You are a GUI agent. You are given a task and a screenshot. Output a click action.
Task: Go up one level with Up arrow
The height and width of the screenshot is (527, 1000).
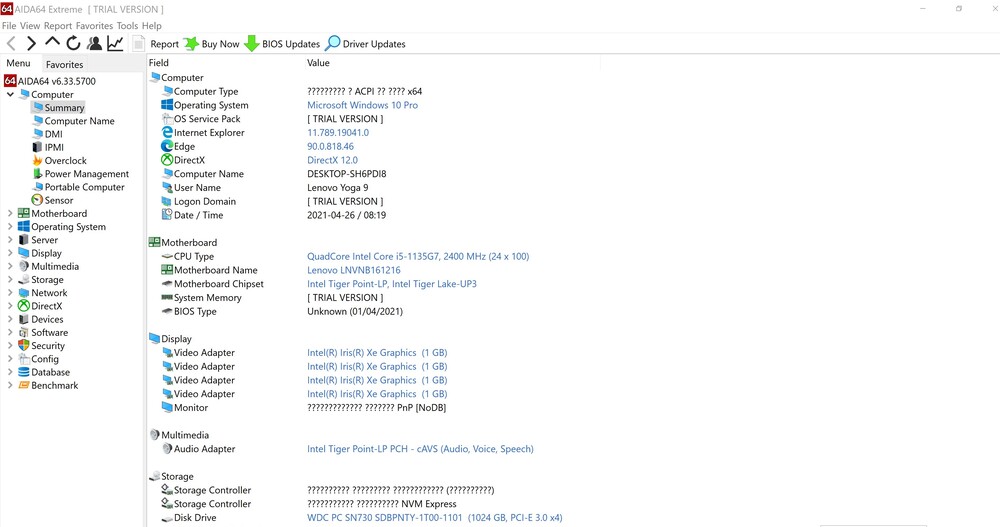point(52,42)
